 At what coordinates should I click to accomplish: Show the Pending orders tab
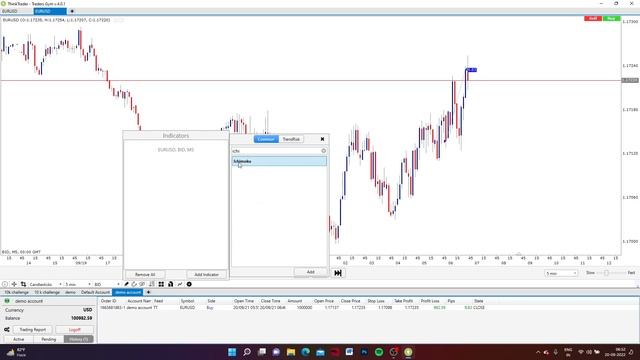coord(49,339)
